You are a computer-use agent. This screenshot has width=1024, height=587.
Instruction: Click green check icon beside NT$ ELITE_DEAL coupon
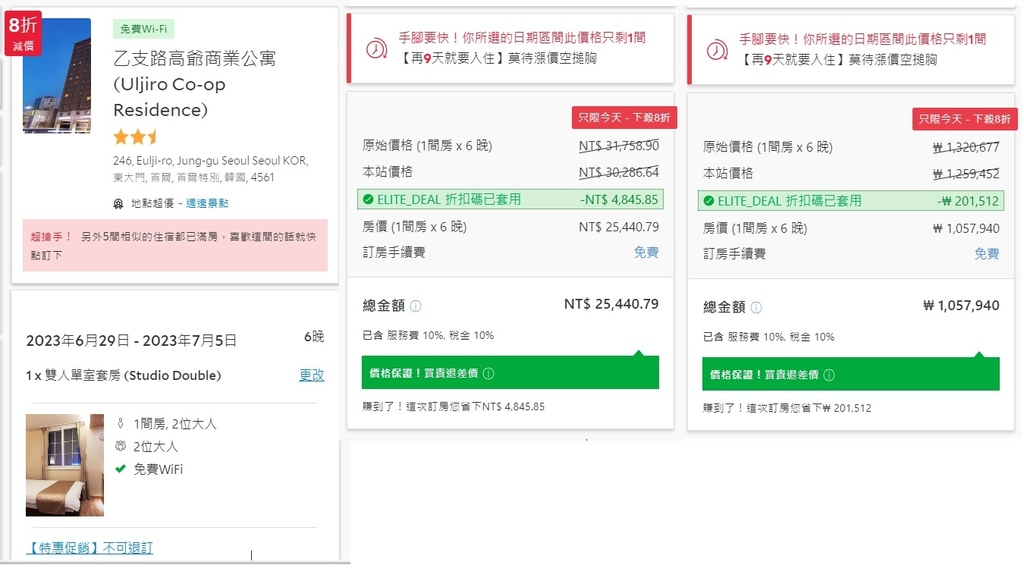point(368,199)
